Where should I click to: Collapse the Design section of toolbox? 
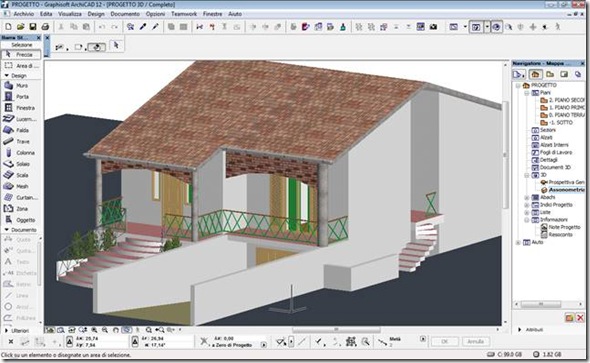tap(7, 76)
